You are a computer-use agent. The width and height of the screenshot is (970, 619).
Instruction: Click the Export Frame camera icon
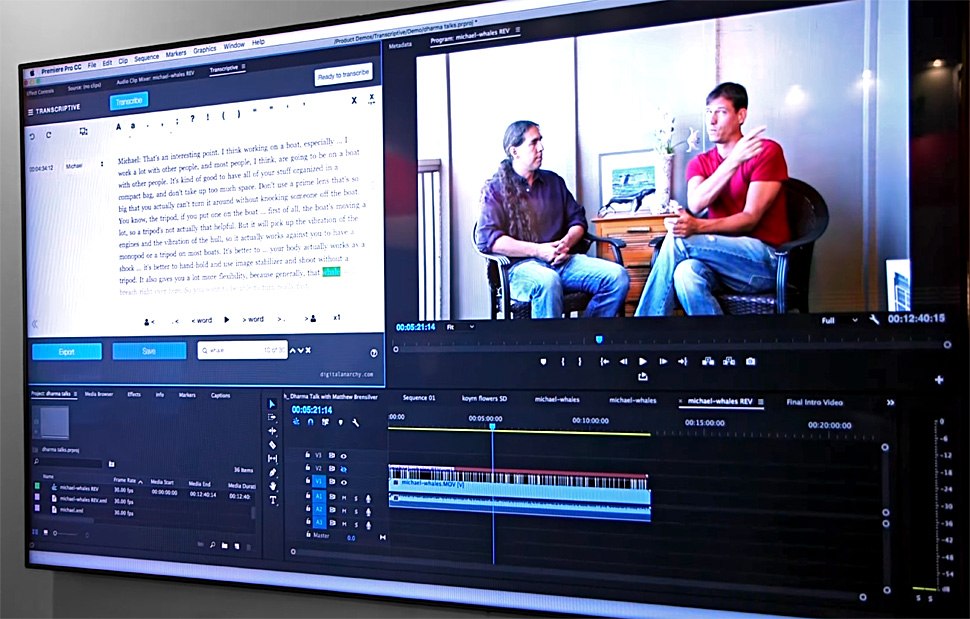pos(750,362)
